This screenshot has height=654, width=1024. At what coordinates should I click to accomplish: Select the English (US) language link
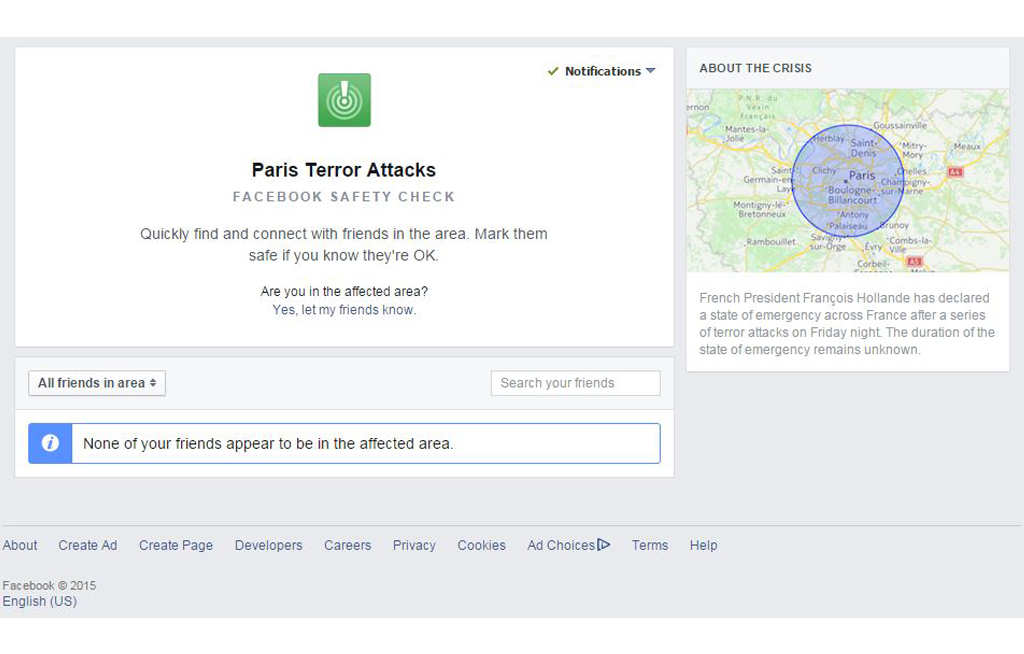[x=40, y=601]
